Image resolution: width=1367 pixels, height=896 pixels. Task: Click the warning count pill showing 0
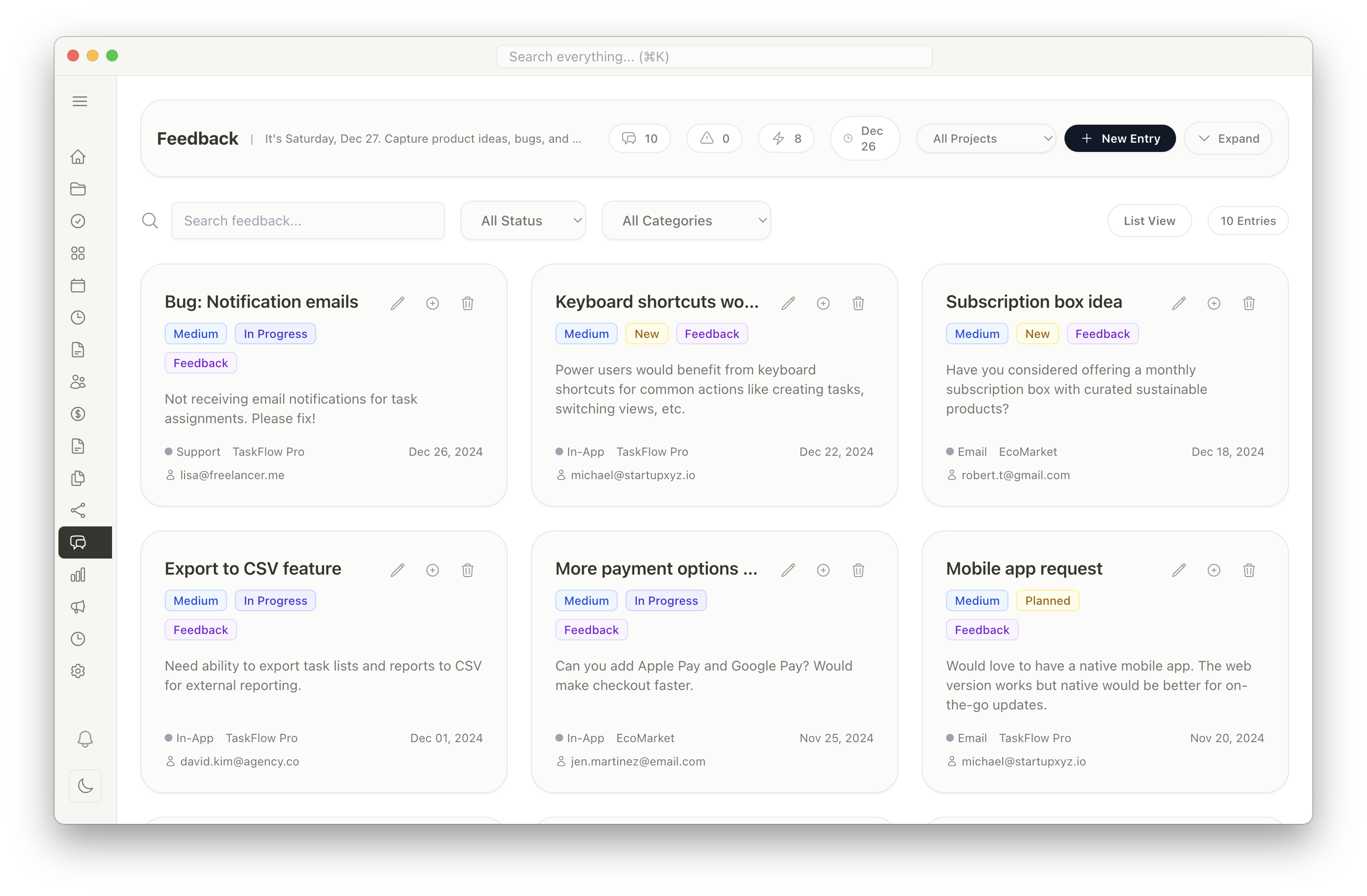(x=714, y=138)
